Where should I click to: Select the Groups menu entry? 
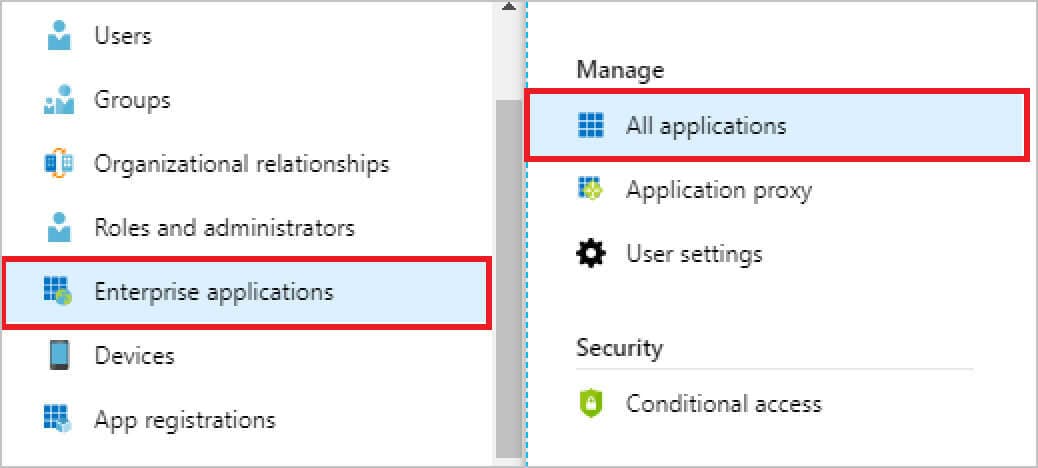click(132, 101)
